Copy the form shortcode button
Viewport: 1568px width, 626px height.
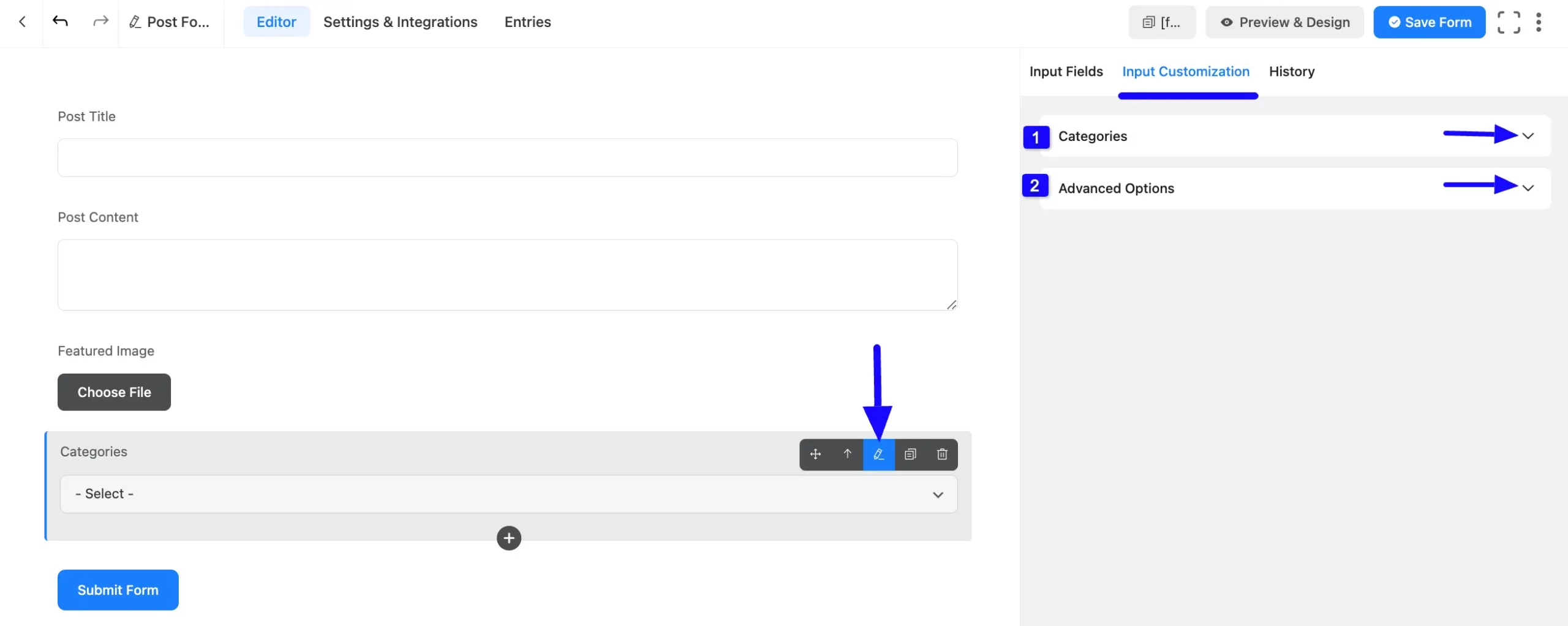(x=1161, y=22)
